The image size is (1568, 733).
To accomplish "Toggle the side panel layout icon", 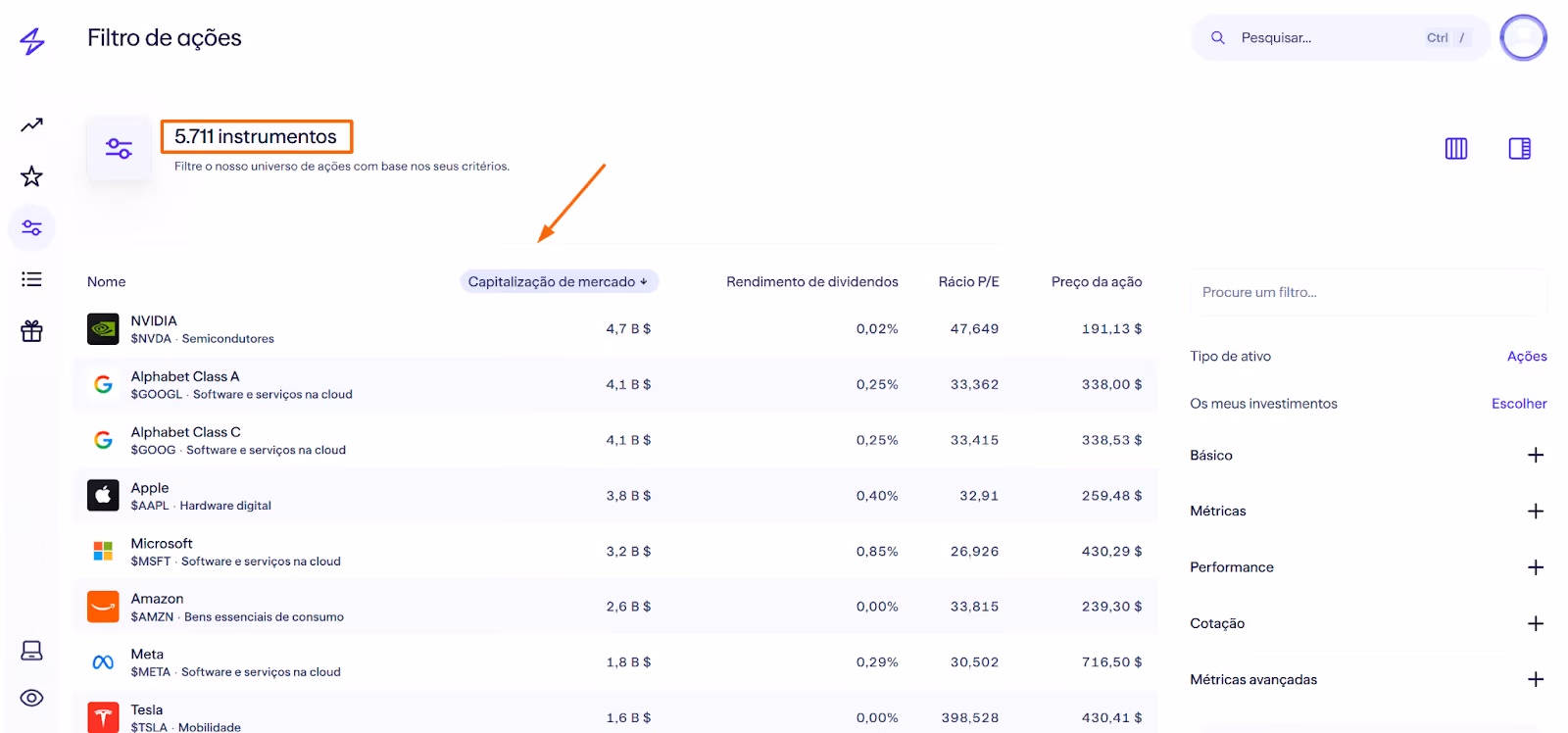I will tap(1519, 148).
